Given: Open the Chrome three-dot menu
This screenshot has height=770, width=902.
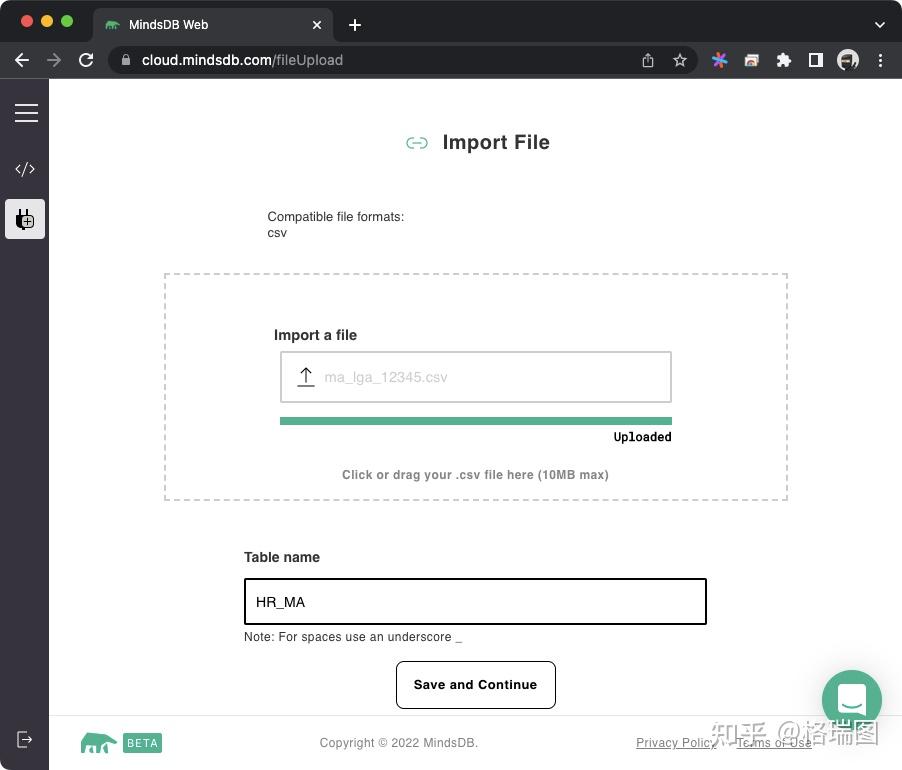Looking at the screenshot, I should tap(880, 60).
